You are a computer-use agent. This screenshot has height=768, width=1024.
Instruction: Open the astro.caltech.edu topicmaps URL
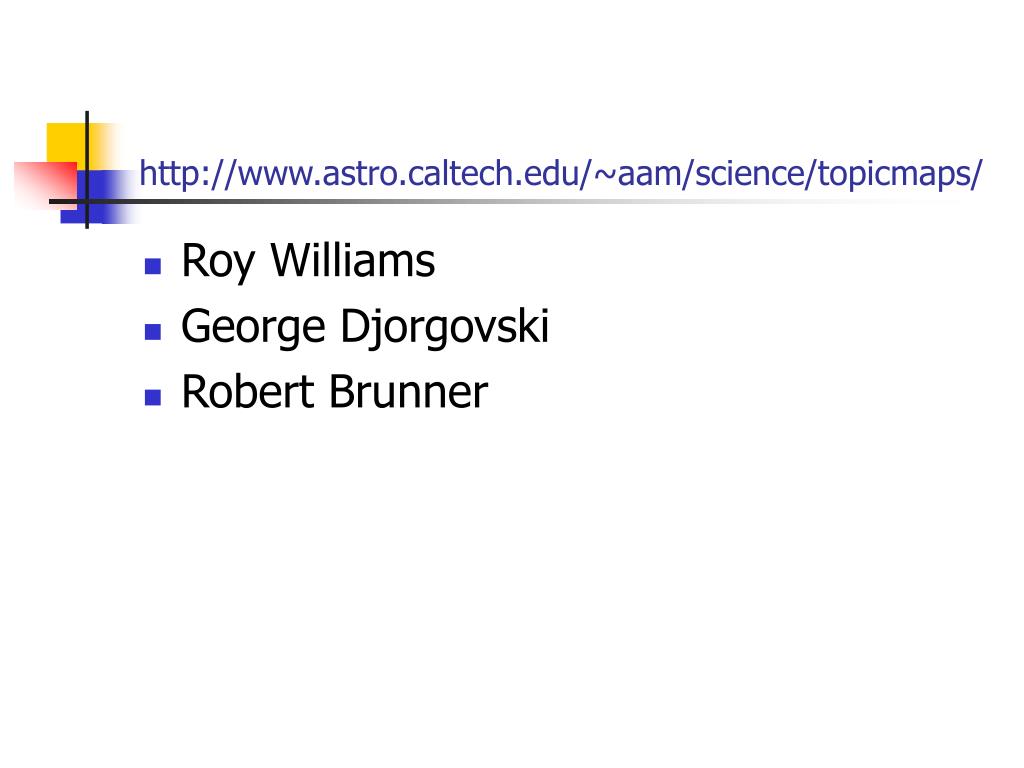[x=560, y=174]
